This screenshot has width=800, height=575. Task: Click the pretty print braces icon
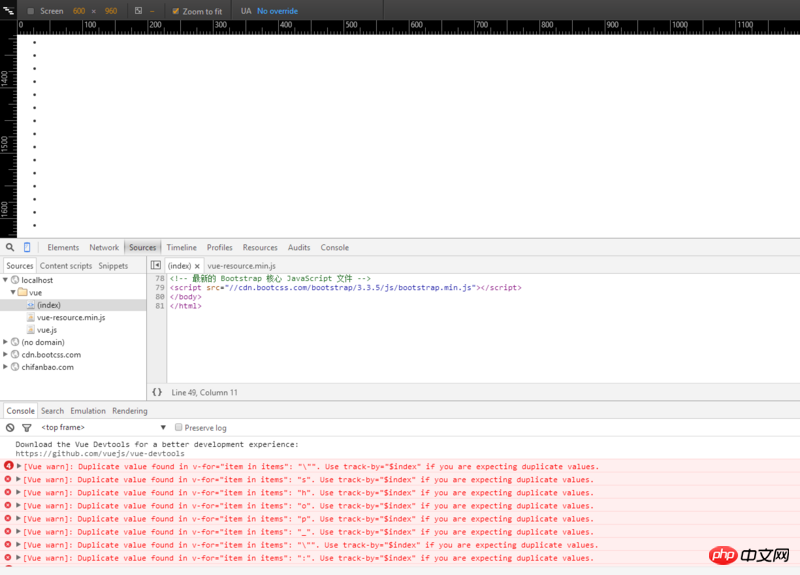pos(157,392)
